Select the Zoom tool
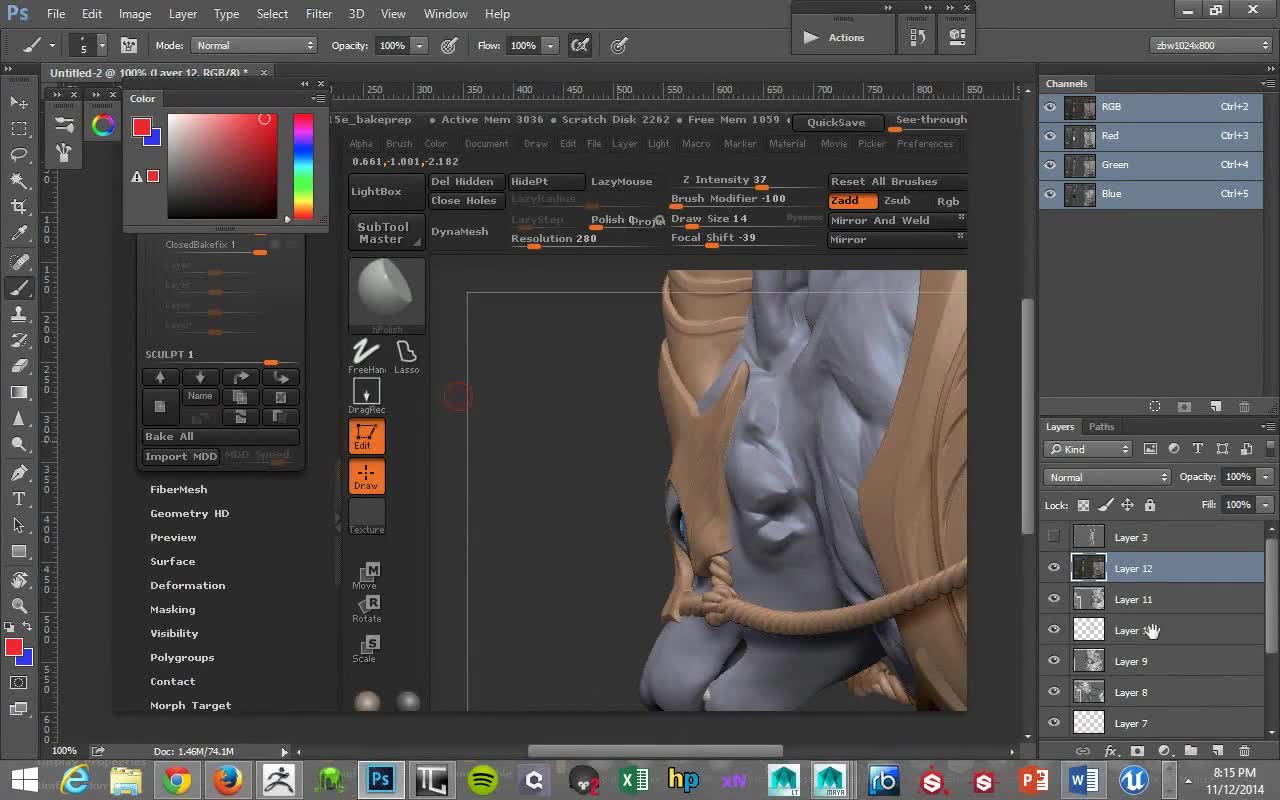The height and width of the screenshot is (800, 1280). point(19,606)
